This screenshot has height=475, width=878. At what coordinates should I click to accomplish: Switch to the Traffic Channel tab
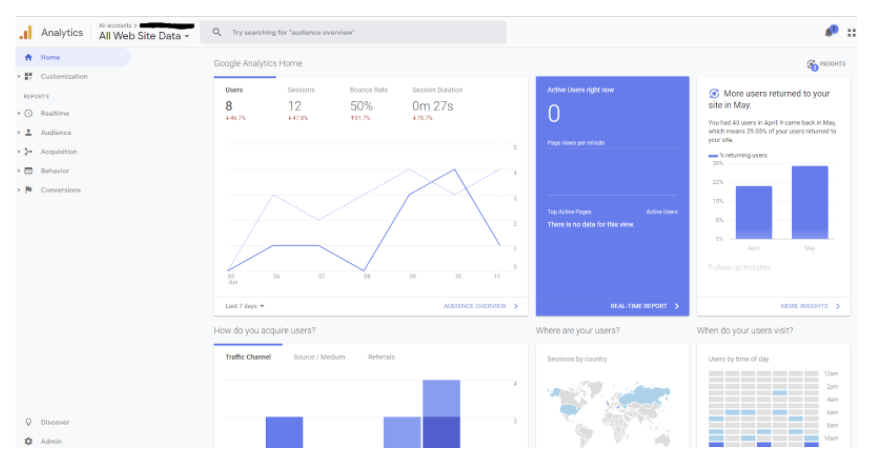(x=248, y=357)
